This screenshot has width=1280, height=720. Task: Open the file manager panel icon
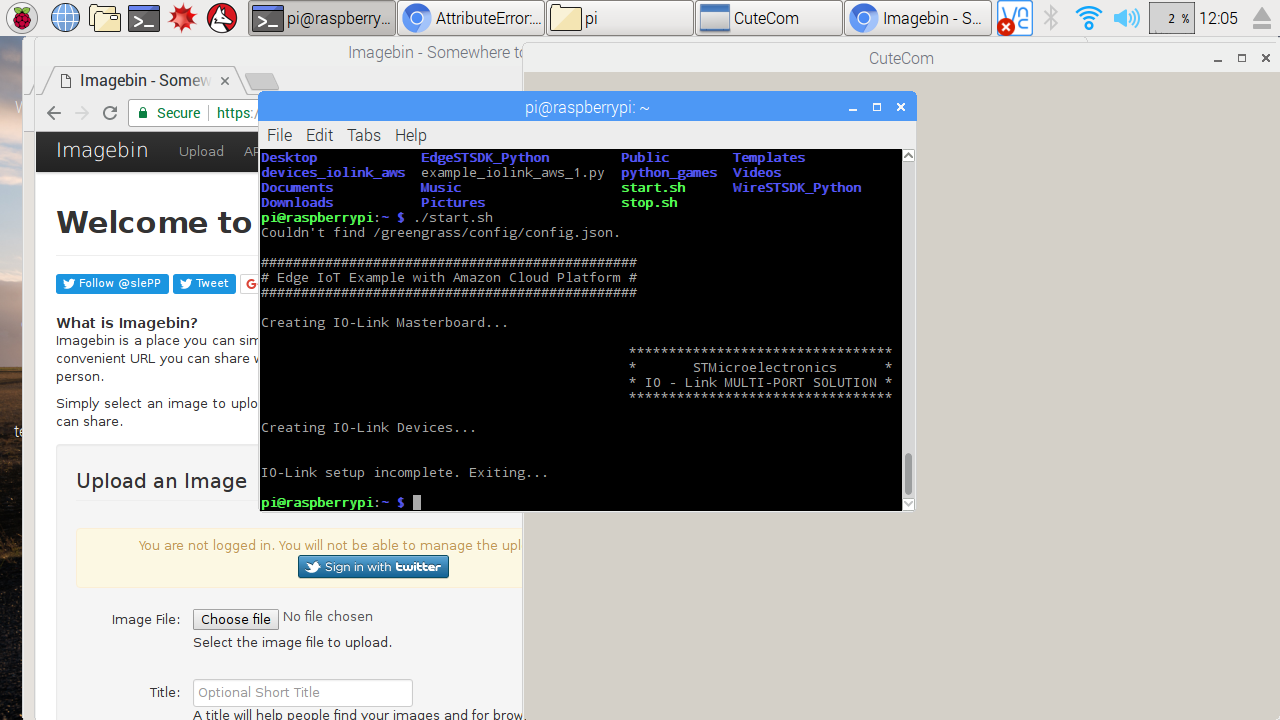(x=105, y=18)
